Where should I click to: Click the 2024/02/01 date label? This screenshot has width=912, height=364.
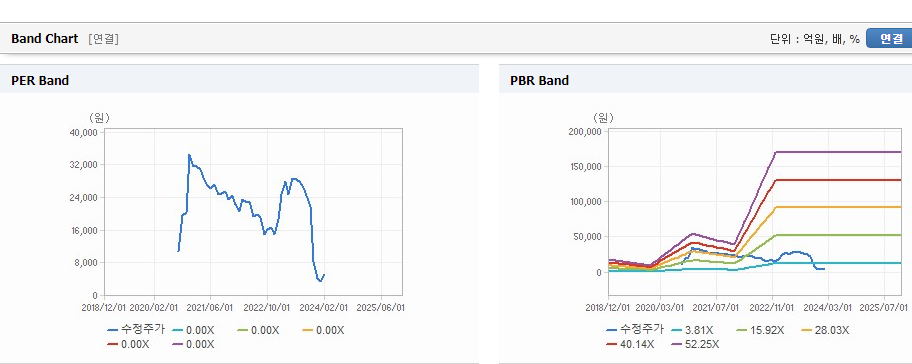(324, 307)
